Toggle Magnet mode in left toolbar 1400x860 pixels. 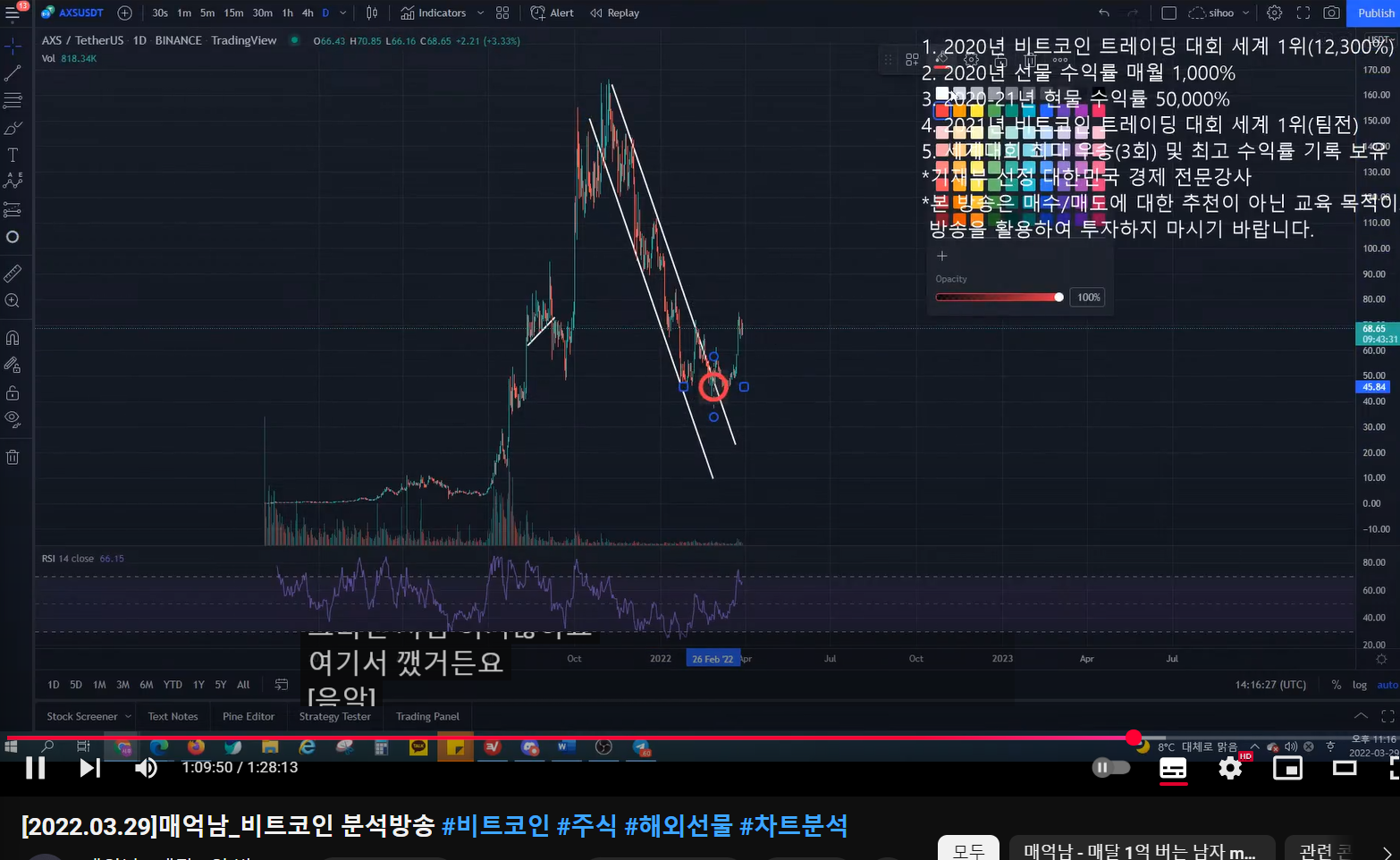point(13,338)
